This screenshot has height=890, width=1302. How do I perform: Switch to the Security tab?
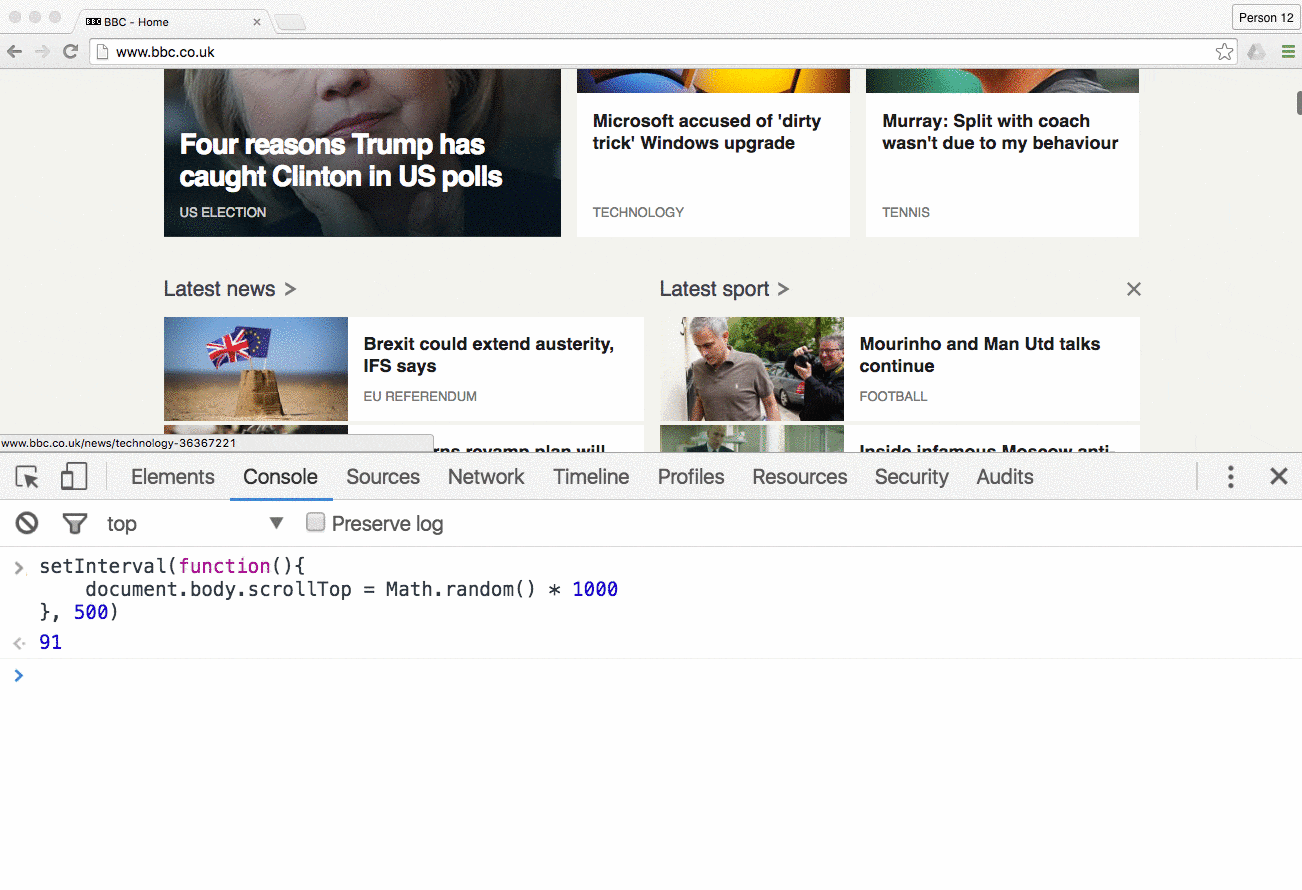click(911, 477)
